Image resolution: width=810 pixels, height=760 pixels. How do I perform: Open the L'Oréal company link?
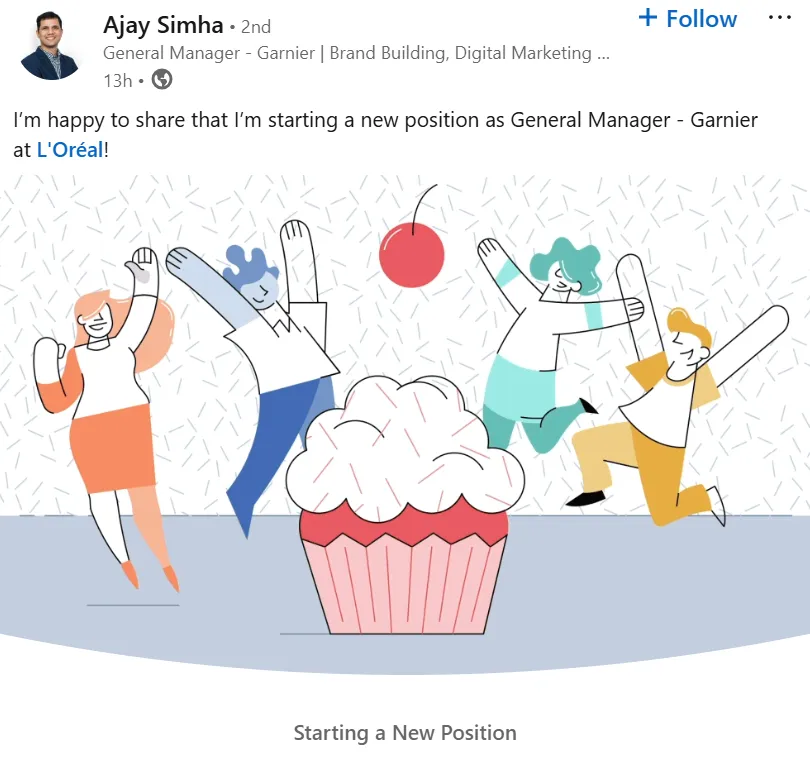pos(70,150)
